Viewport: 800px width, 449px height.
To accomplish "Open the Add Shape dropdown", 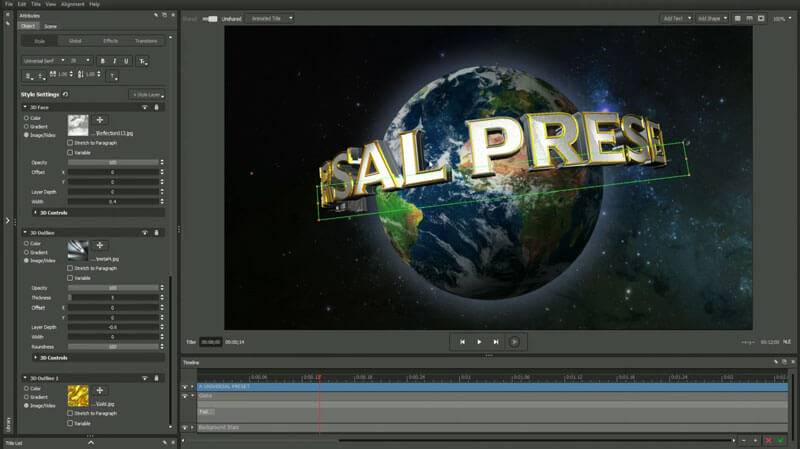I will 712,18.
